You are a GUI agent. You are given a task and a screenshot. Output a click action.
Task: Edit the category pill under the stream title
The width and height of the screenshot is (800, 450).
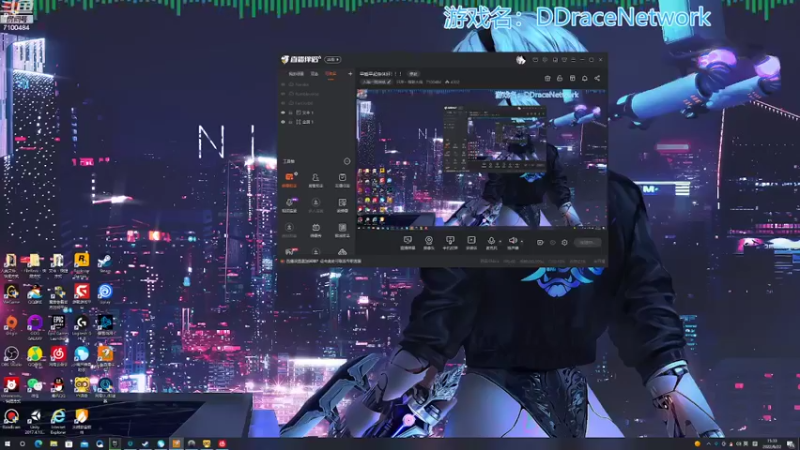pos(376,82)
